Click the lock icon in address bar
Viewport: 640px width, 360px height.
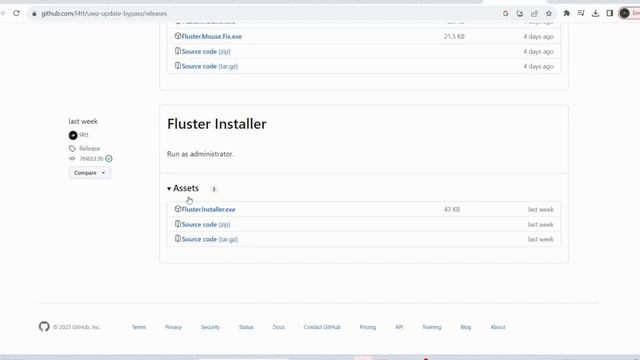(x=34, y=13)
